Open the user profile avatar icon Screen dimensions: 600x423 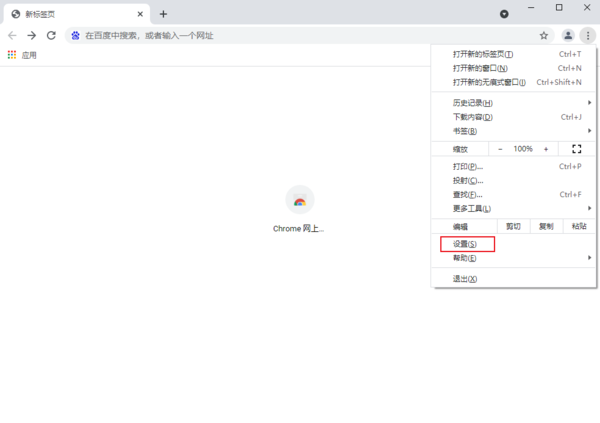coord(568,36)
